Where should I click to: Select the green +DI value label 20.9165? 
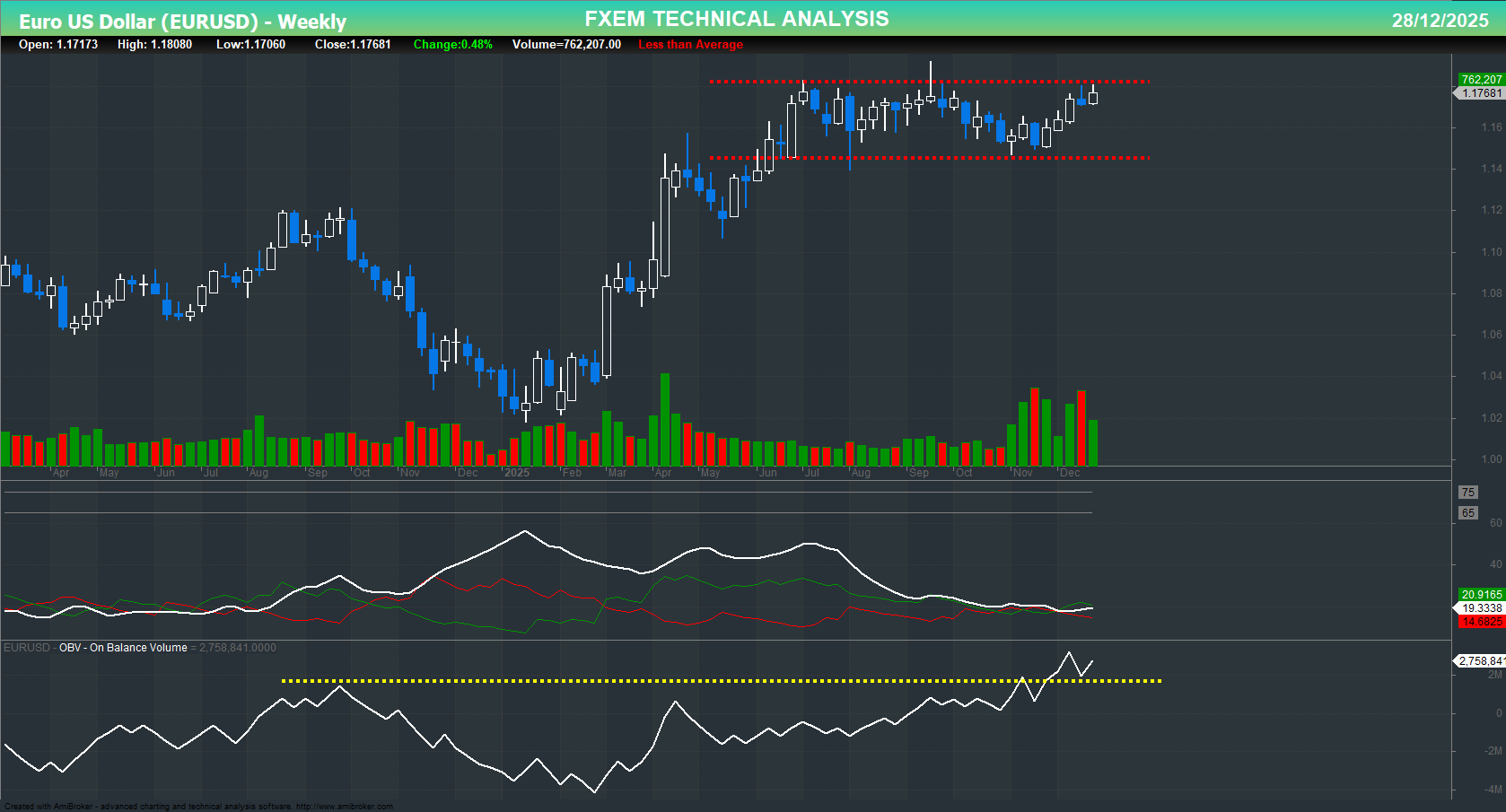pyautogui.click(x=1482, y=595)
